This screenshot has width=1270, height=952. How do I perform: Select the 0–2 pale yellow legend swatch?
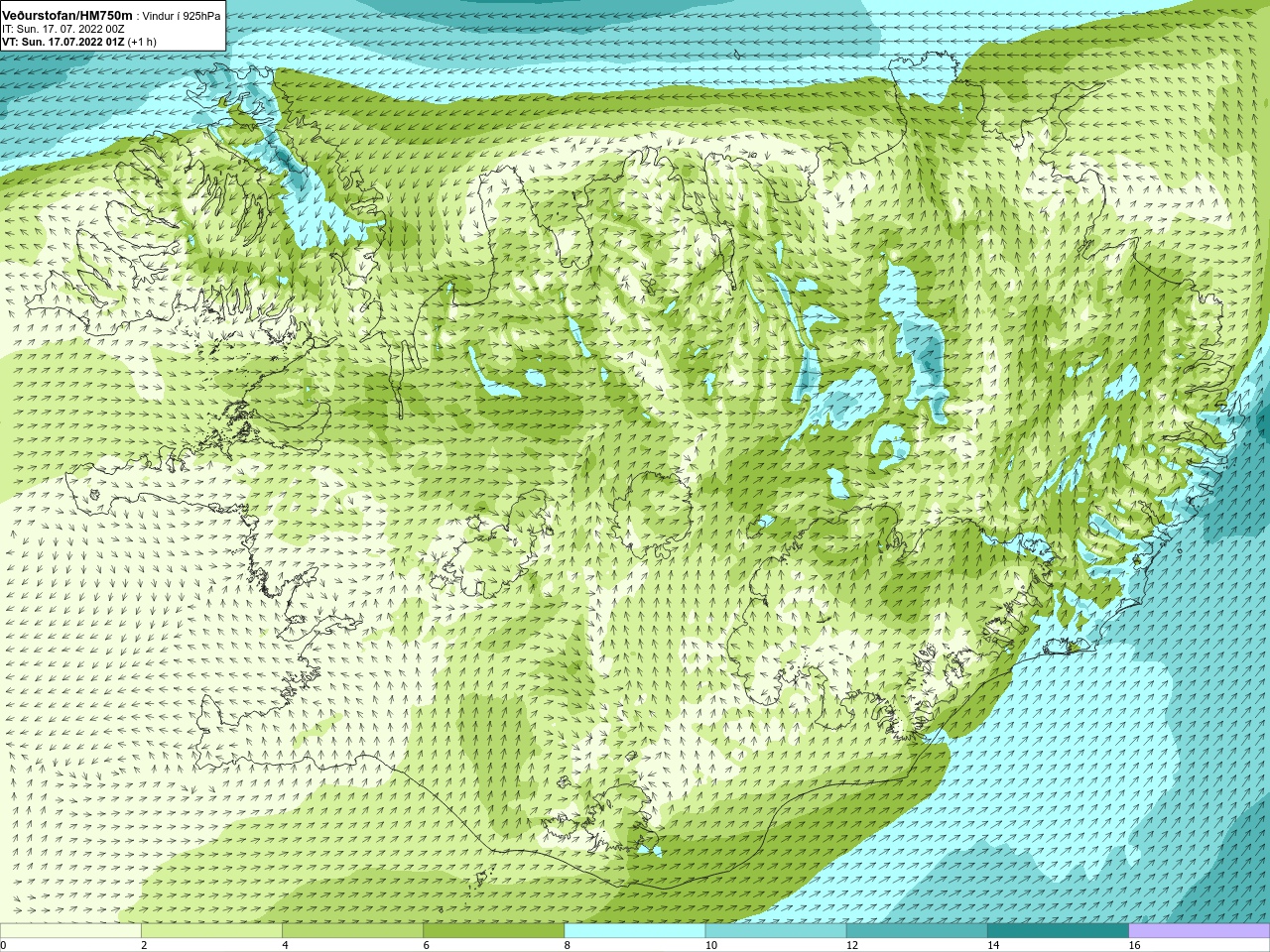(70, 931)
